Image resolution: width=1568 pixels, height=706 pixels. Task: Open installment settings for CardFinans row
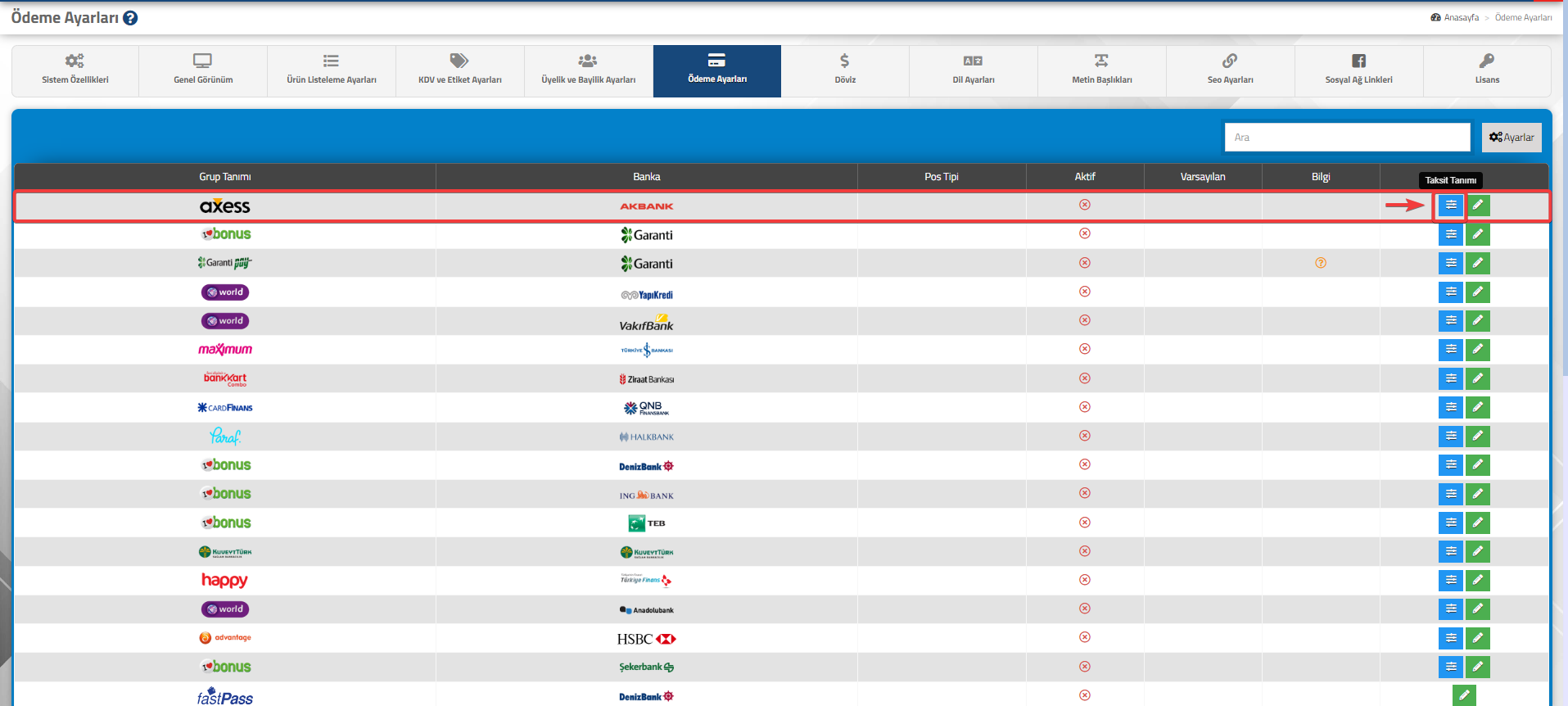coord(1451,407)
